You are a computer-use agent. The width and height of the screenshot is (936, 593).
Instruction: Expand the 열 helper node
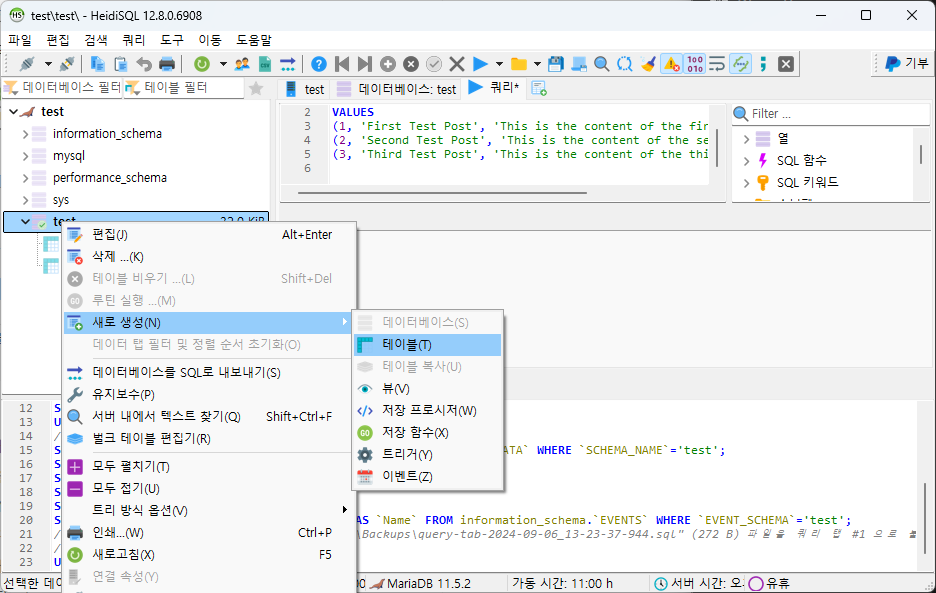tap(746, 139)
